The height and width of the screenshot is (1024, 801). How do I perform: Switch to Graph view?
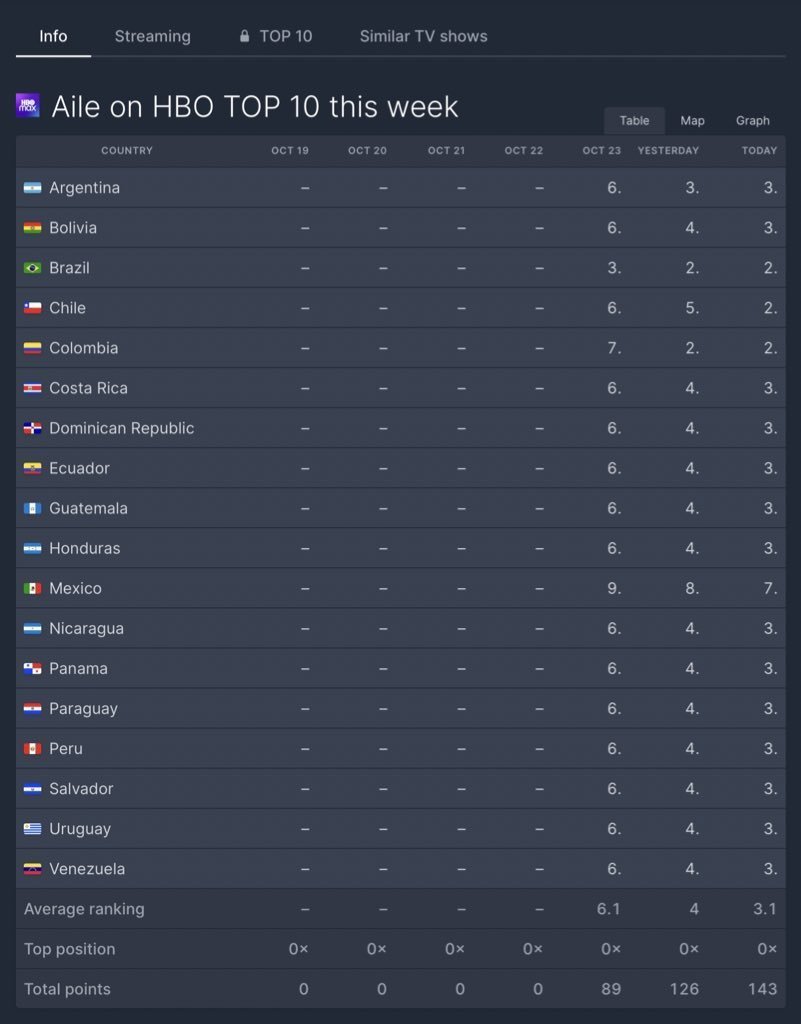(753, 121)
